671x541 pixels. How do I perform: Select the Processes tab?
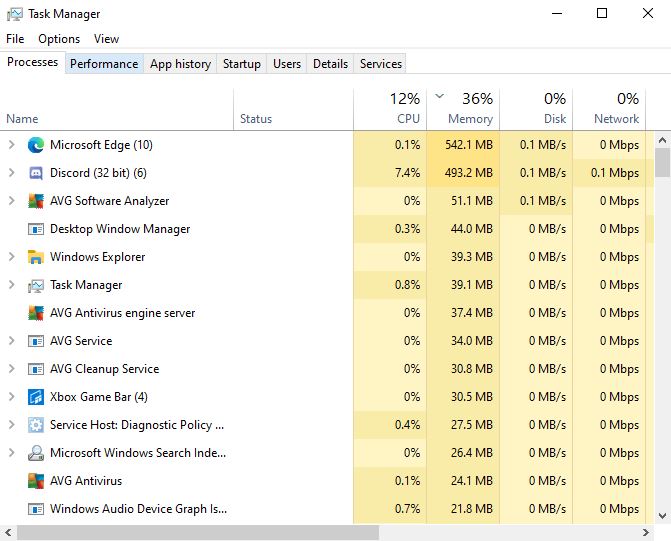click(x=33, y=62)
